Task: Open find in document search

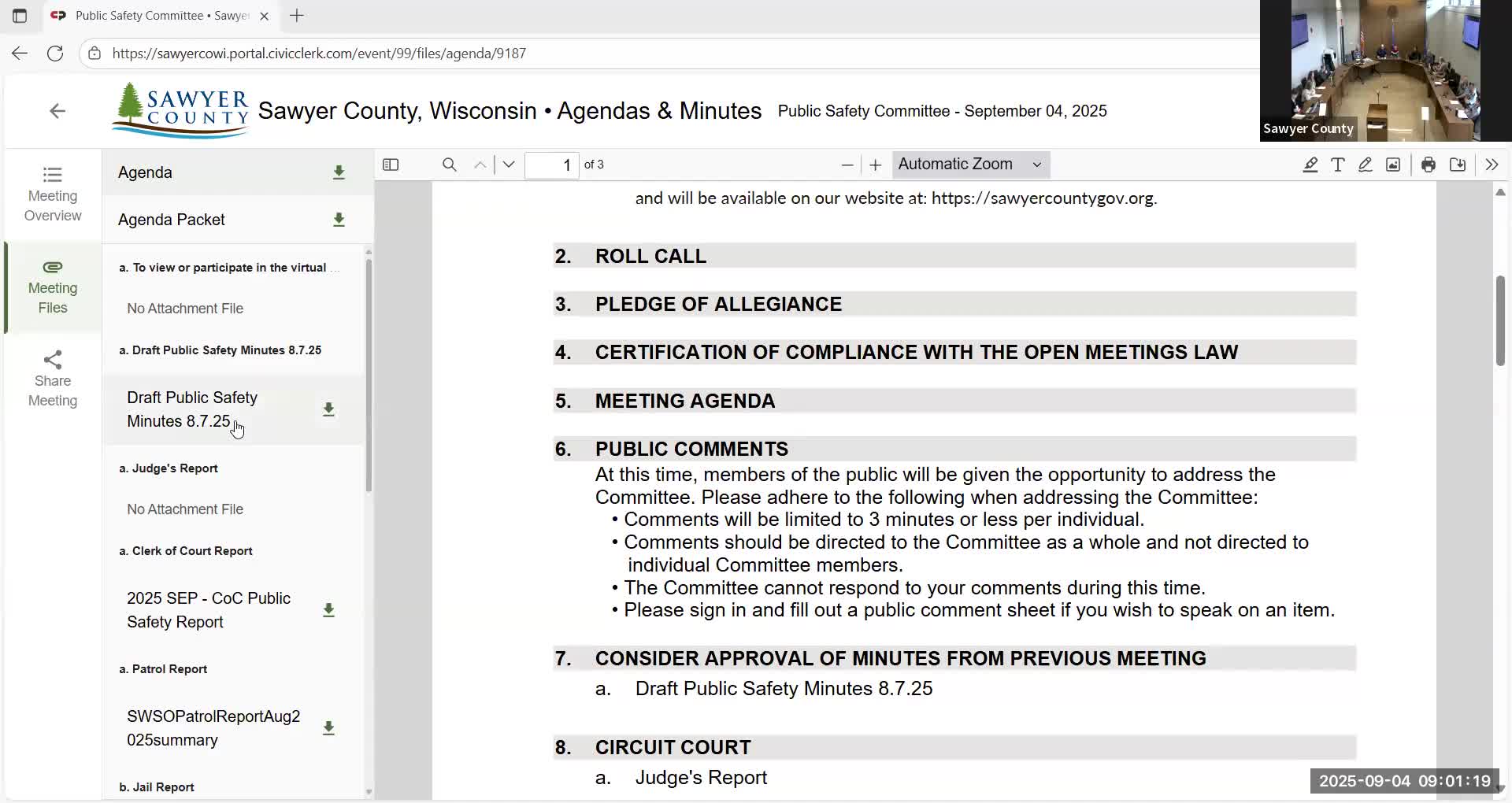Action: pos(450,165)
